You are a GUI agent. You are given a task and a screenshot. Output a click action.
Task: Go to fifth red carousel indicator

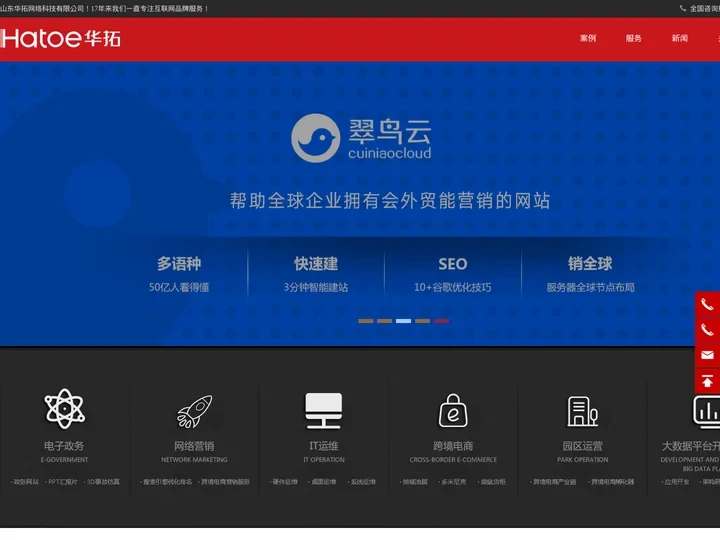point(441,321)
